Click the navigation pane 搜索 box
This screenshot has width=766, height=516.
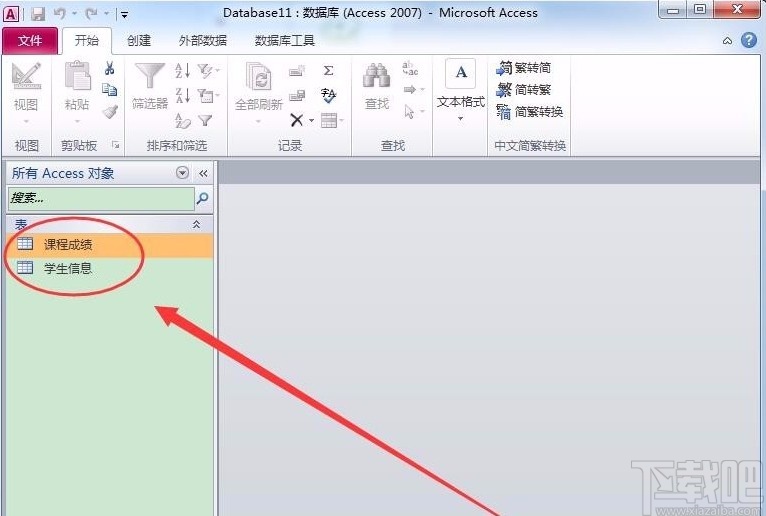(101, 198)
